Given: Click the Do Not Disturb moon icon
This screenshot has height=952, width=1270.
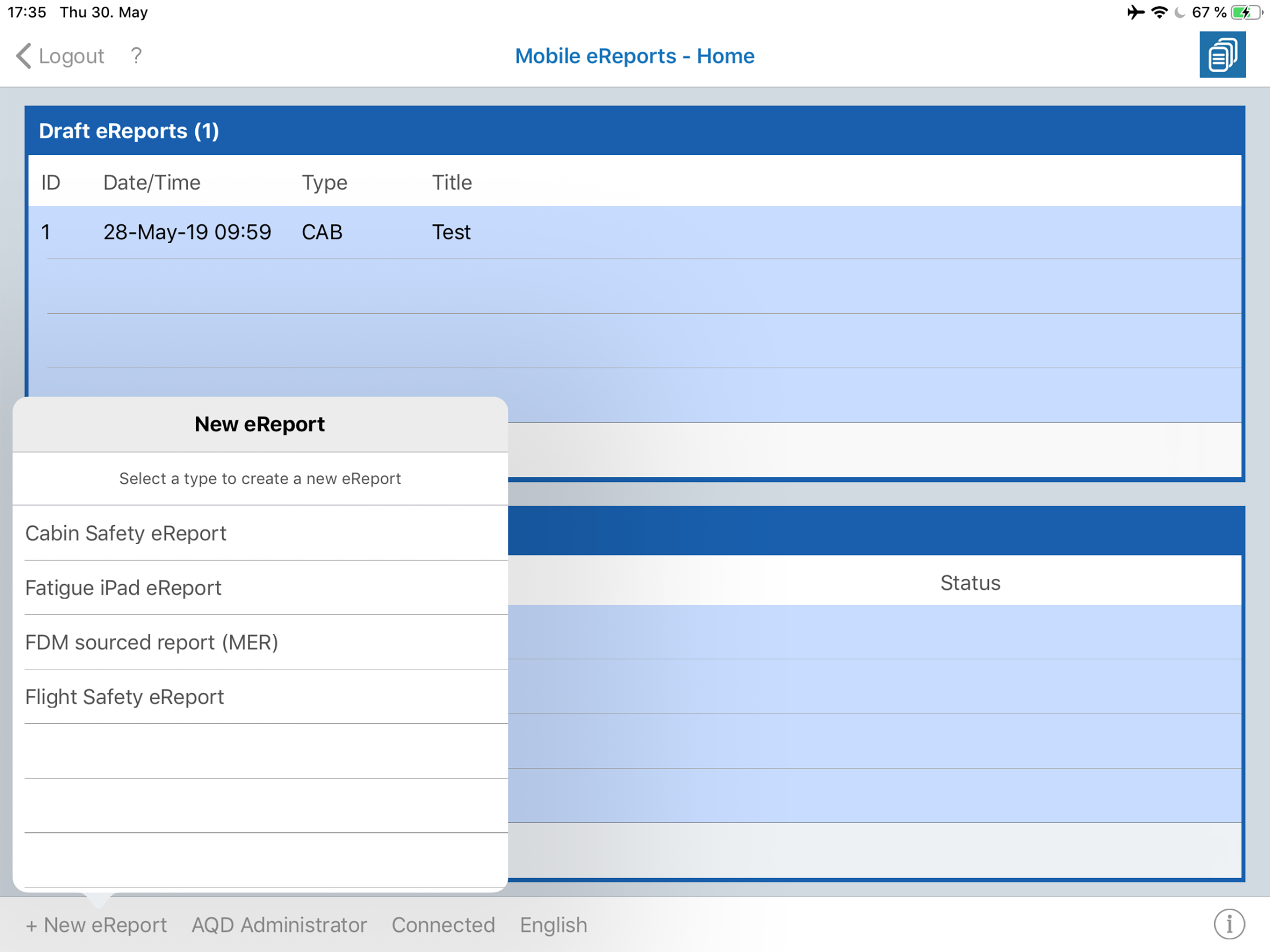Looking at the screenshot, I should point(1179,13).
